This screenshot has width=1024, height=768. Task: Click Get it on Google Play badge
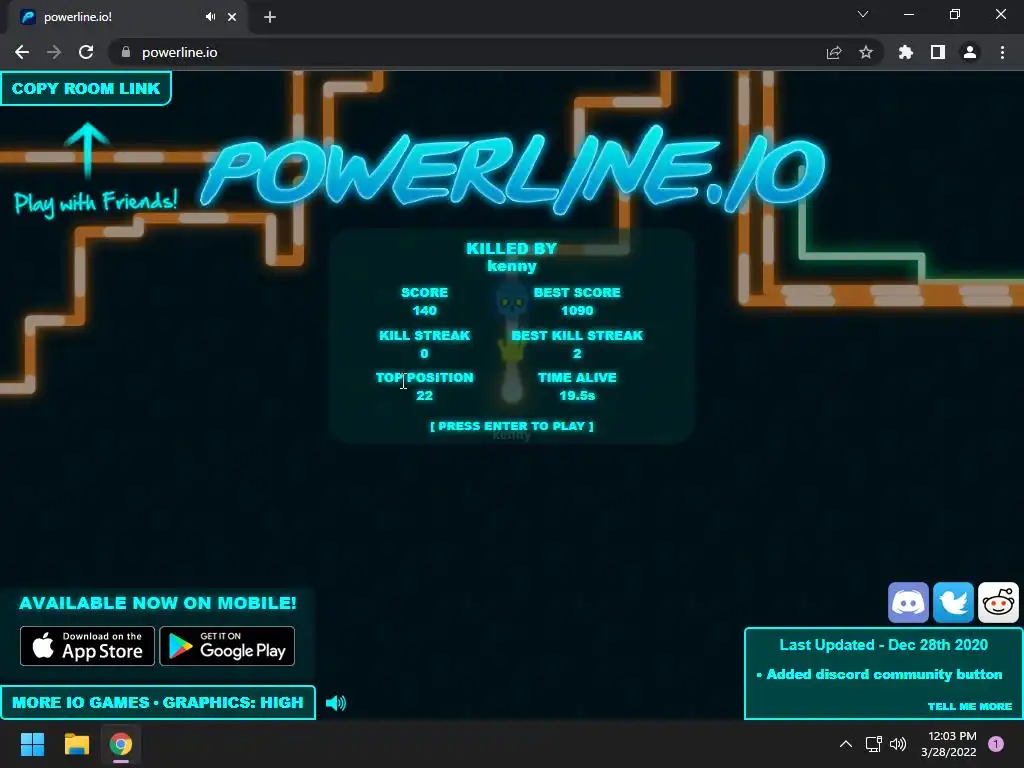(227, 646)
